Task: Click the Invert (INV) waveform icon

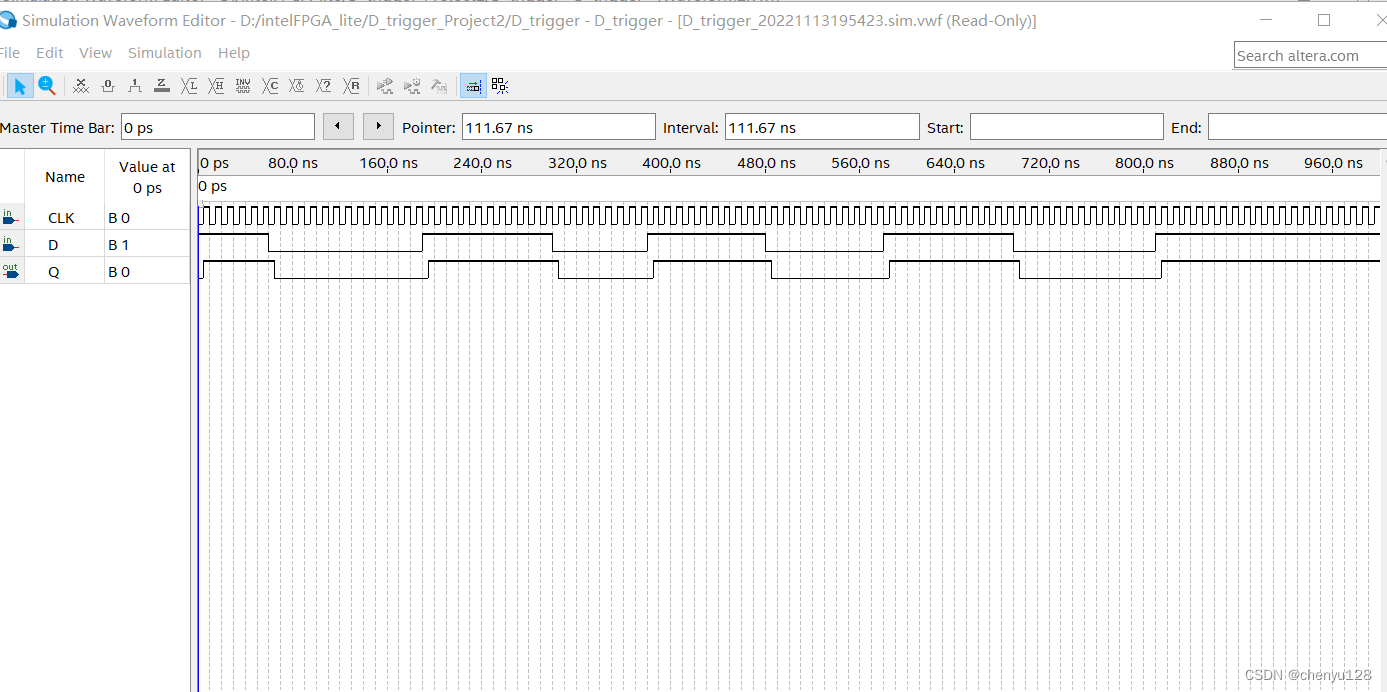Action: coord(243,86)
